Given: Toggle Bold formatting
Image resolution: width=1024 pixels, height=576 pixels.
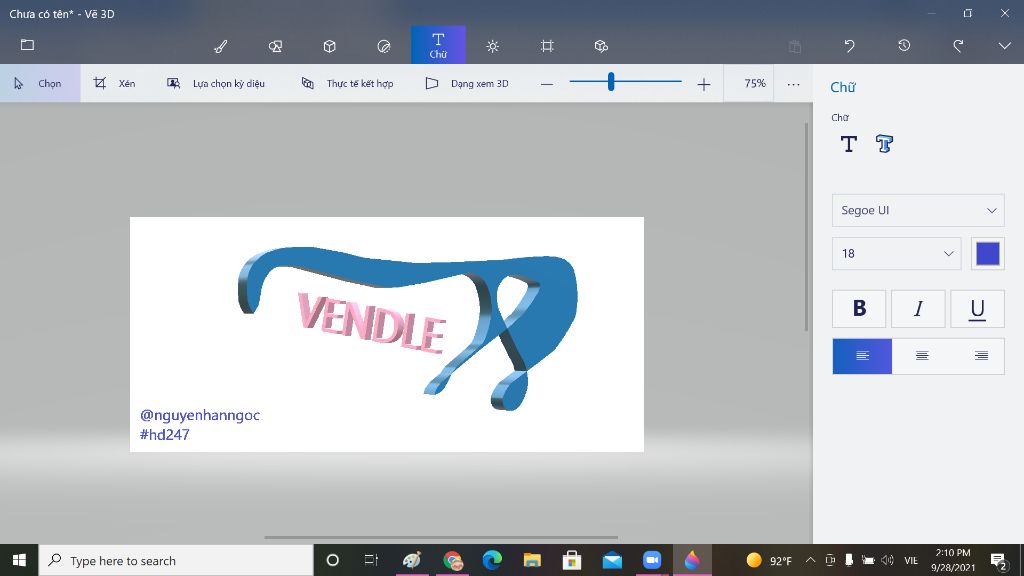Looking at the screenshot, I should point(859,308).
